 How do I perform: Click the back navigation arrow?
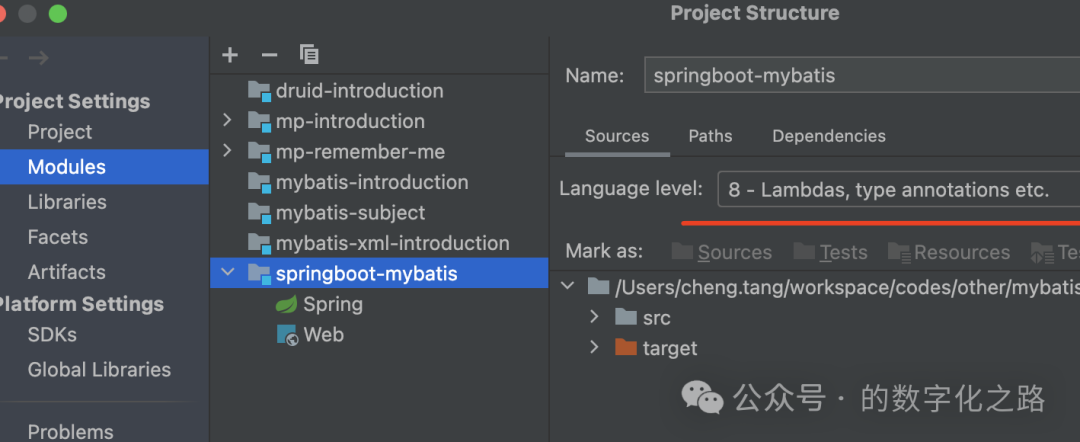[x=5, y=58]
